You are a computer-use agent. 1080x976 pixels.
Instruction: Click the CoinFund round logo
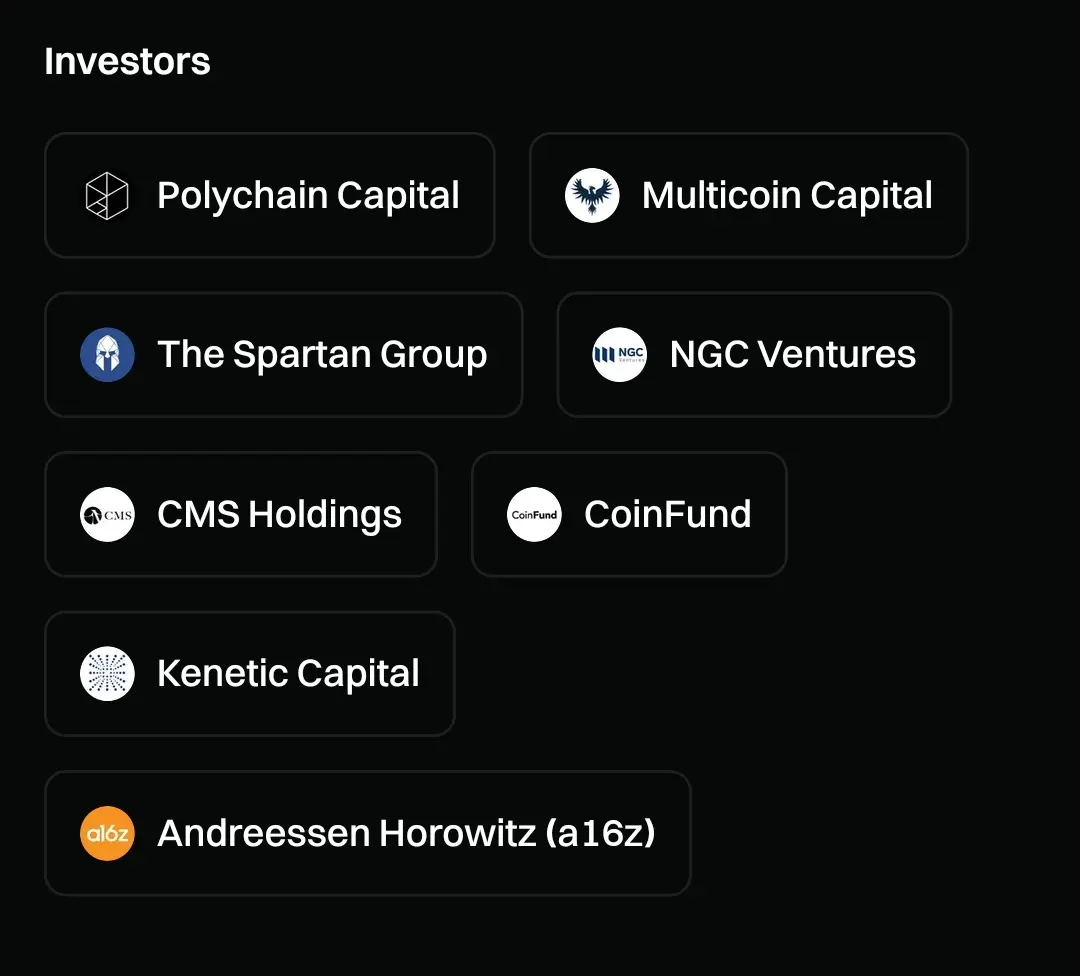click(x=534, y=514)
